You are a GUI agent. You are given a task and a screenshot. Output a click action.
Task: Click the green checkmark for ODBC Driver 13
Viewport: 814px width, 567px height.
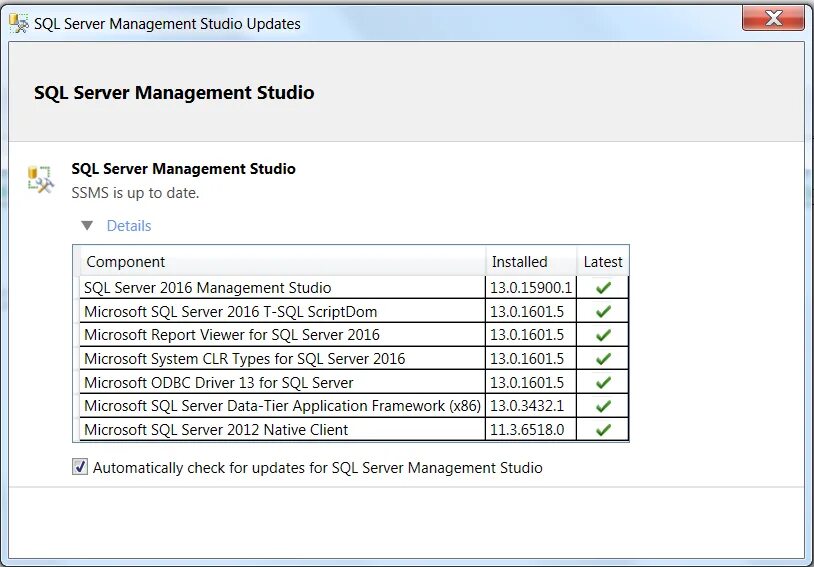[x=603, y=382]
